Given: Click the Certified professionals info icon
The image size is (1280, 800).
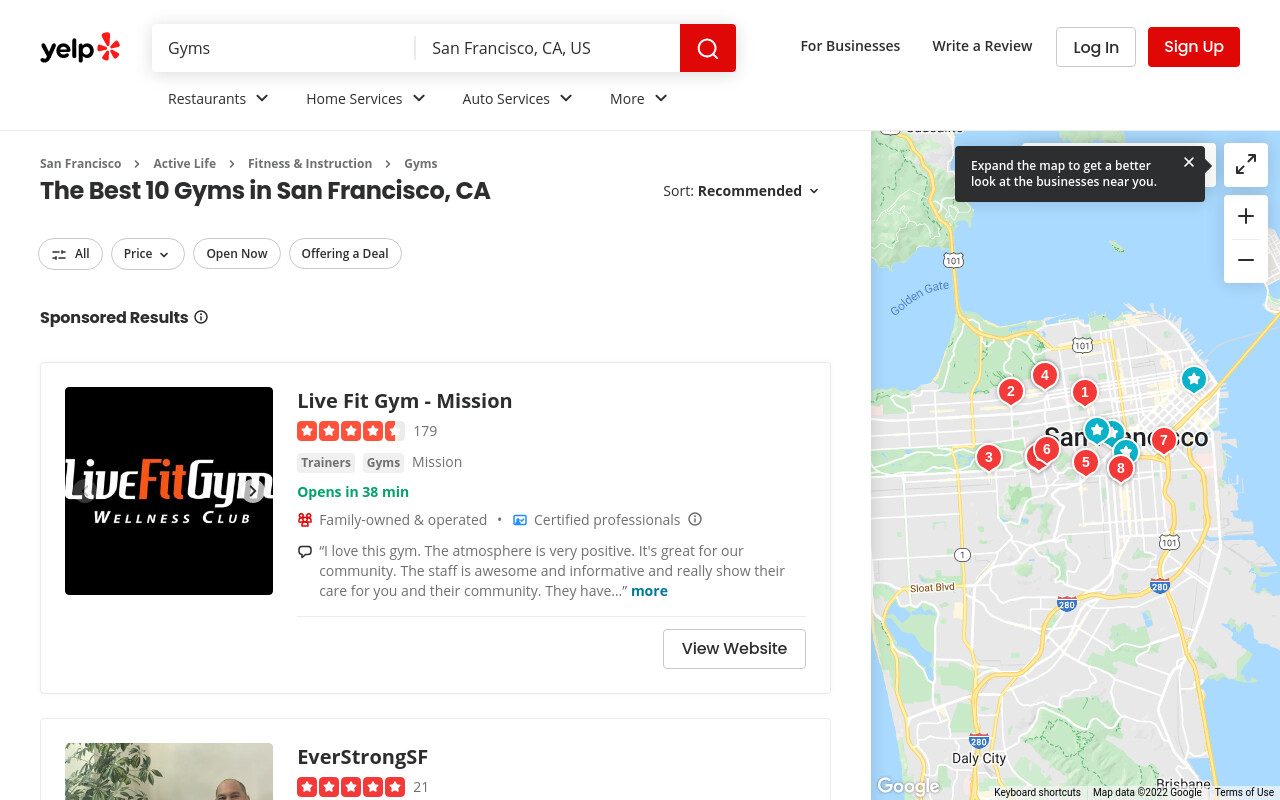Looking at the screenshot, I should [695, 519].
